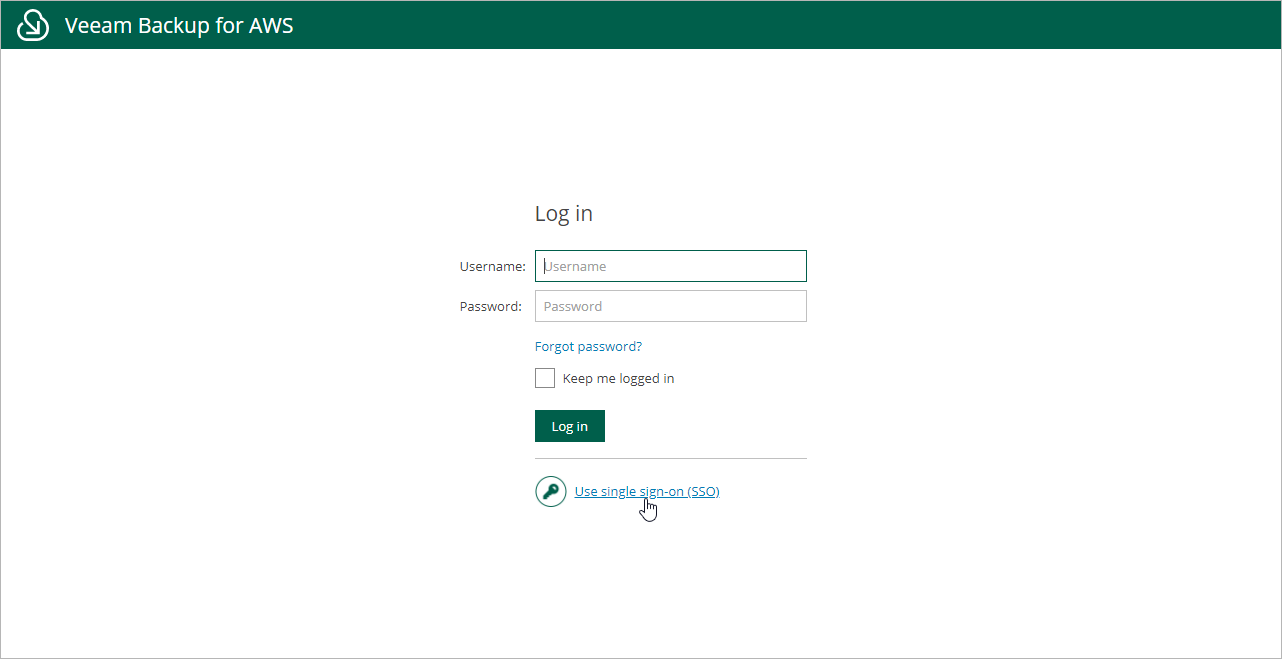Click the Veeam logo icon in header
The image size is (1282, 659).
coord(33,25)
